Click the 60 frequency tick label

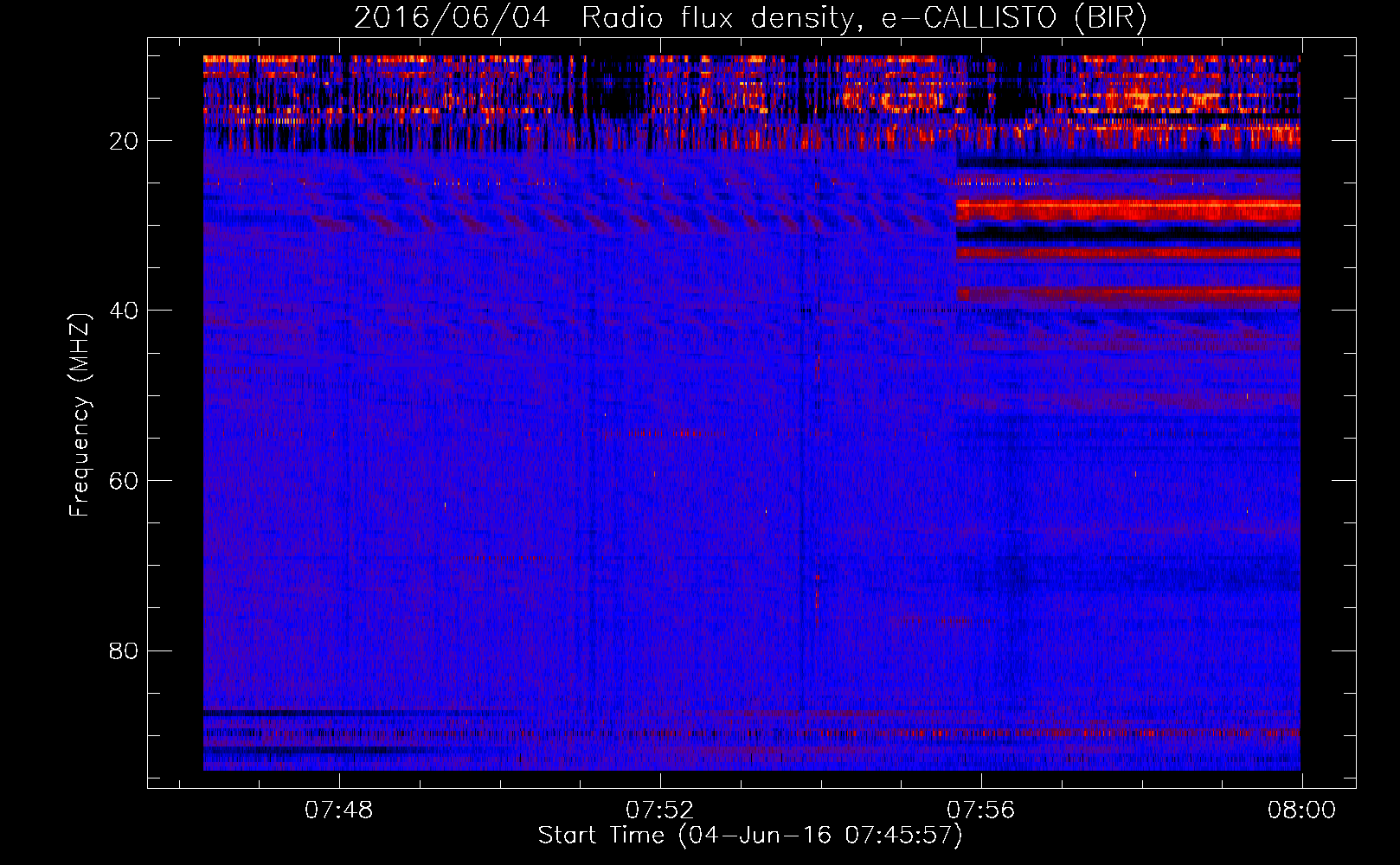point(124,481)
